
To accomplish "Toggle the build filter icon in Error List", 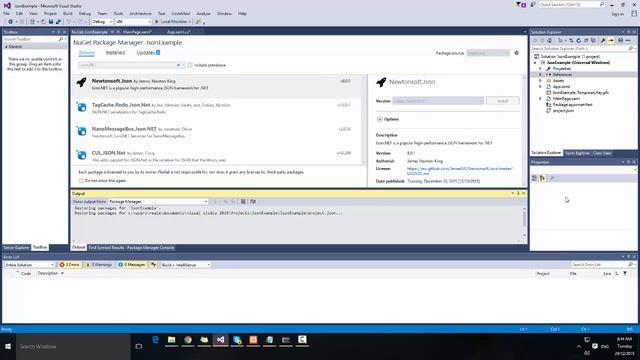I will pyautogui.click(x=153, y=265).
